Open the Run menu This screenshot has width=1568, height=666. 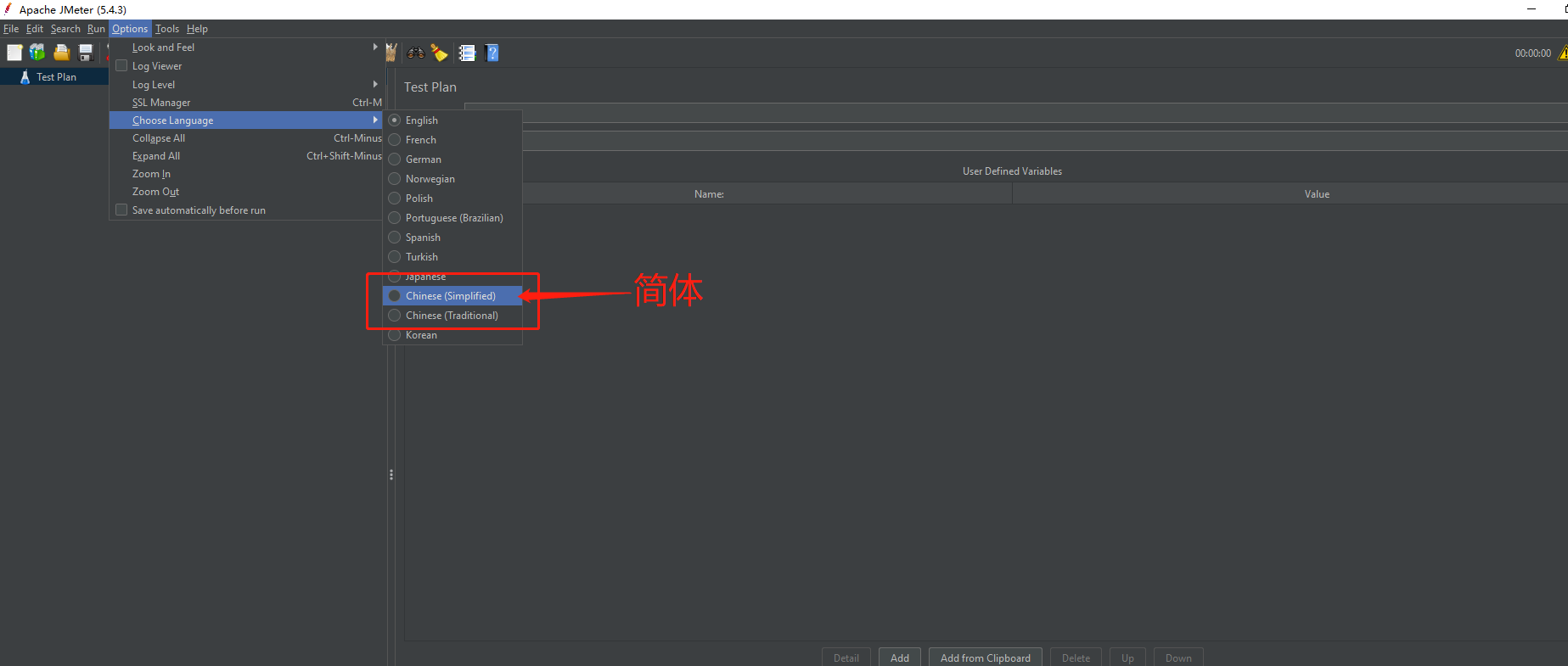(96, 28)
